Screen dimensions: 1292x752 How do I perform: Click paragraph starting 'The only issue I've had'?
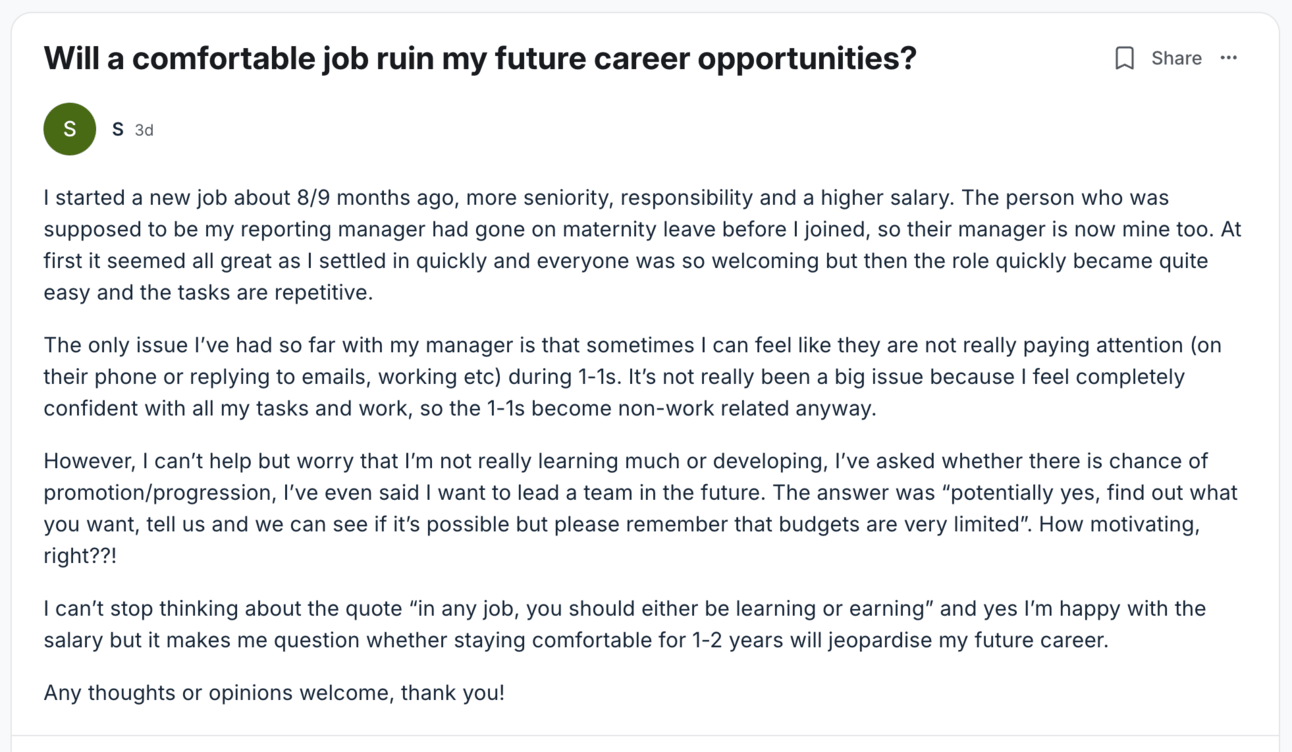coord(632,377)
